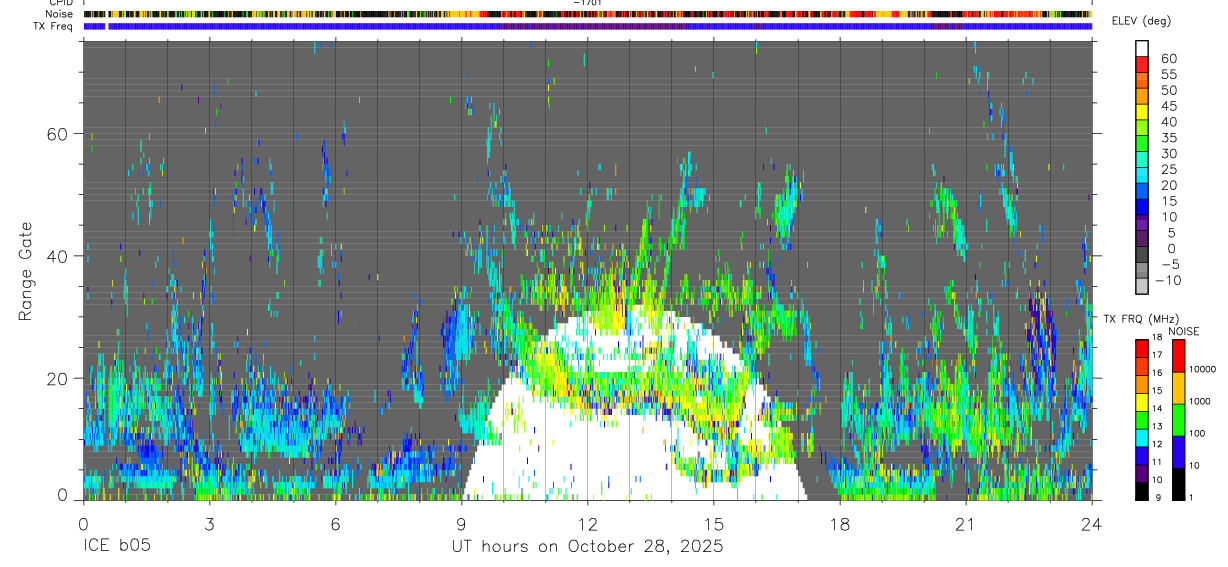The height and width of the screenshot is (567, 1228).
Task: Click ELEV legend value '45'
Action: pos(1169,106)
